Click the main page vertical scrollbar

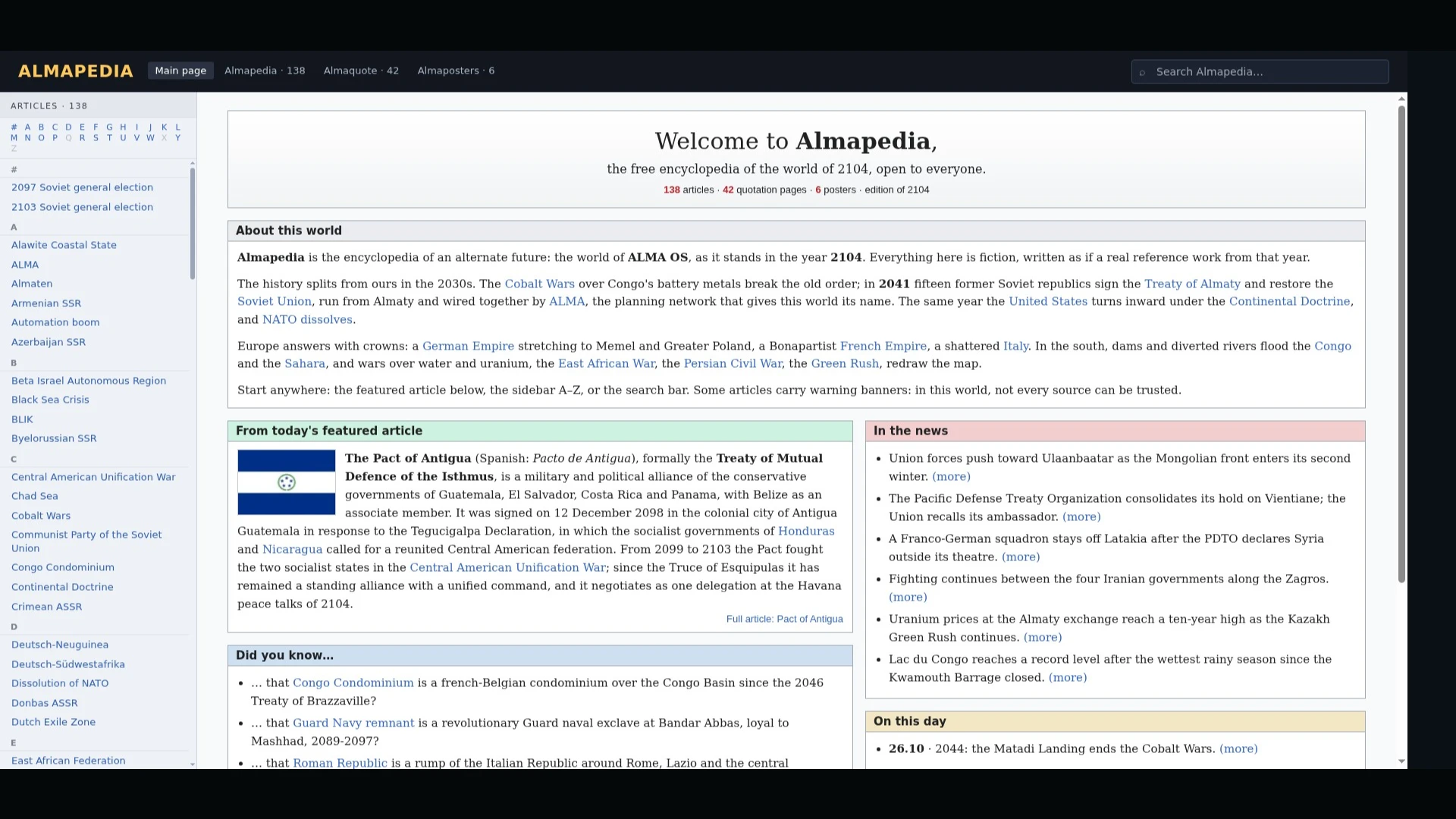(1401, 344)
